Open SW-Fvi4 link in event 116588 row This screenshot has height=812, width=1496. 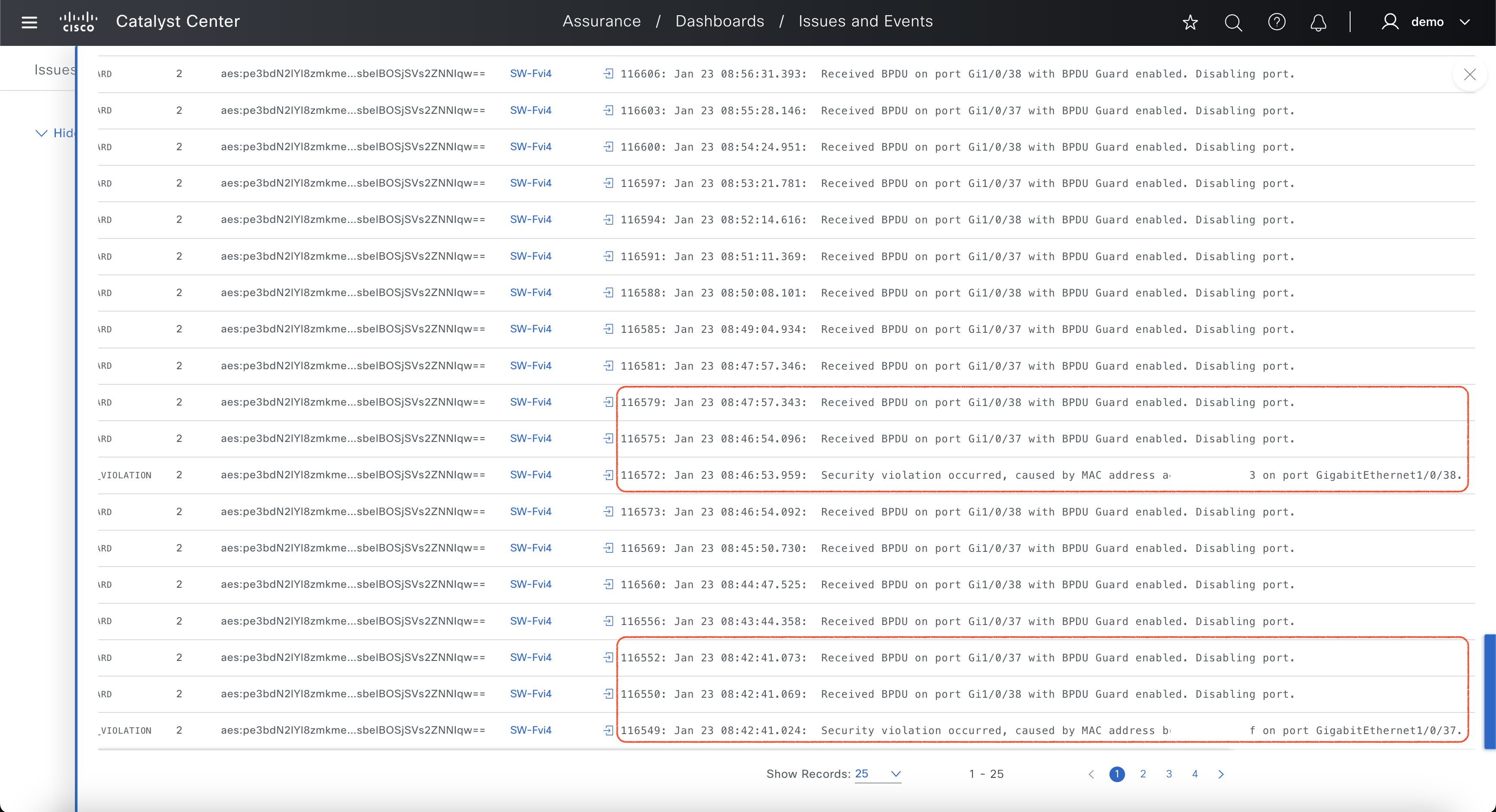coord(530,293)
